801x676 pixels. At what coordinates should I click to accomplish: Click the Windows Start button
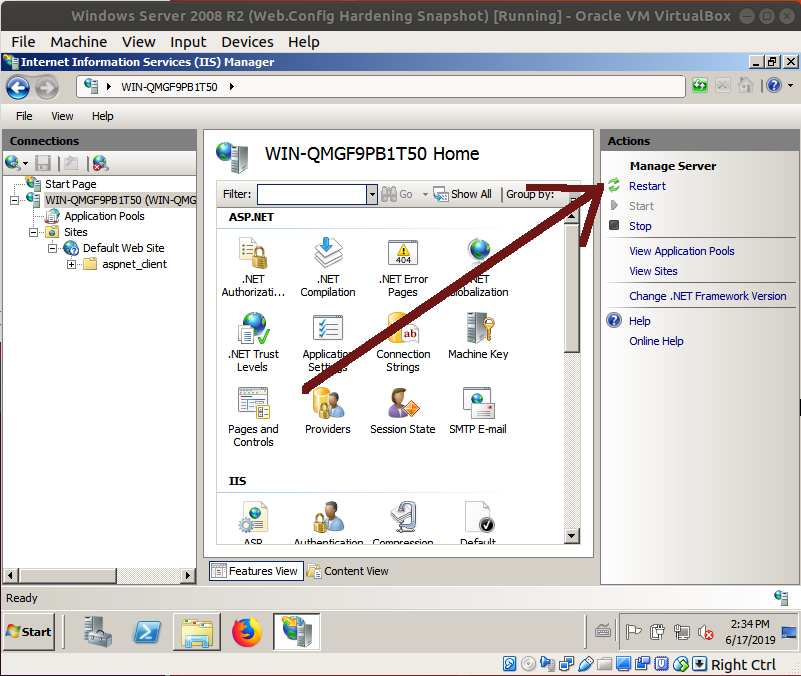pyautogui.click(x=29, y=632)
